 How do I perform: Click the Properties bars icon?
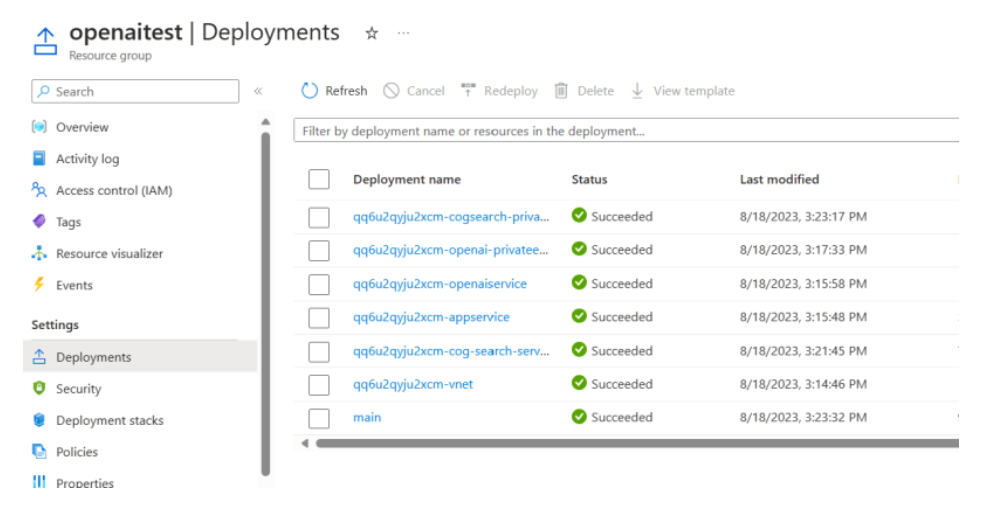[x=39, y=482]
